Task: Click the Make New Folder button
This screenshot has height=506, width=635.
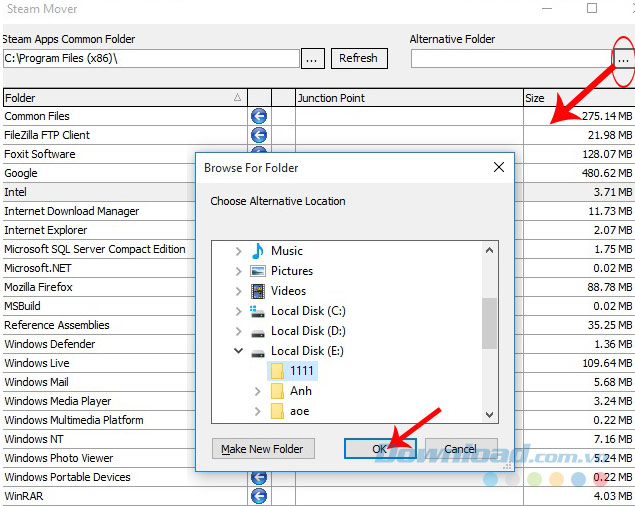Action: [264, 449]
